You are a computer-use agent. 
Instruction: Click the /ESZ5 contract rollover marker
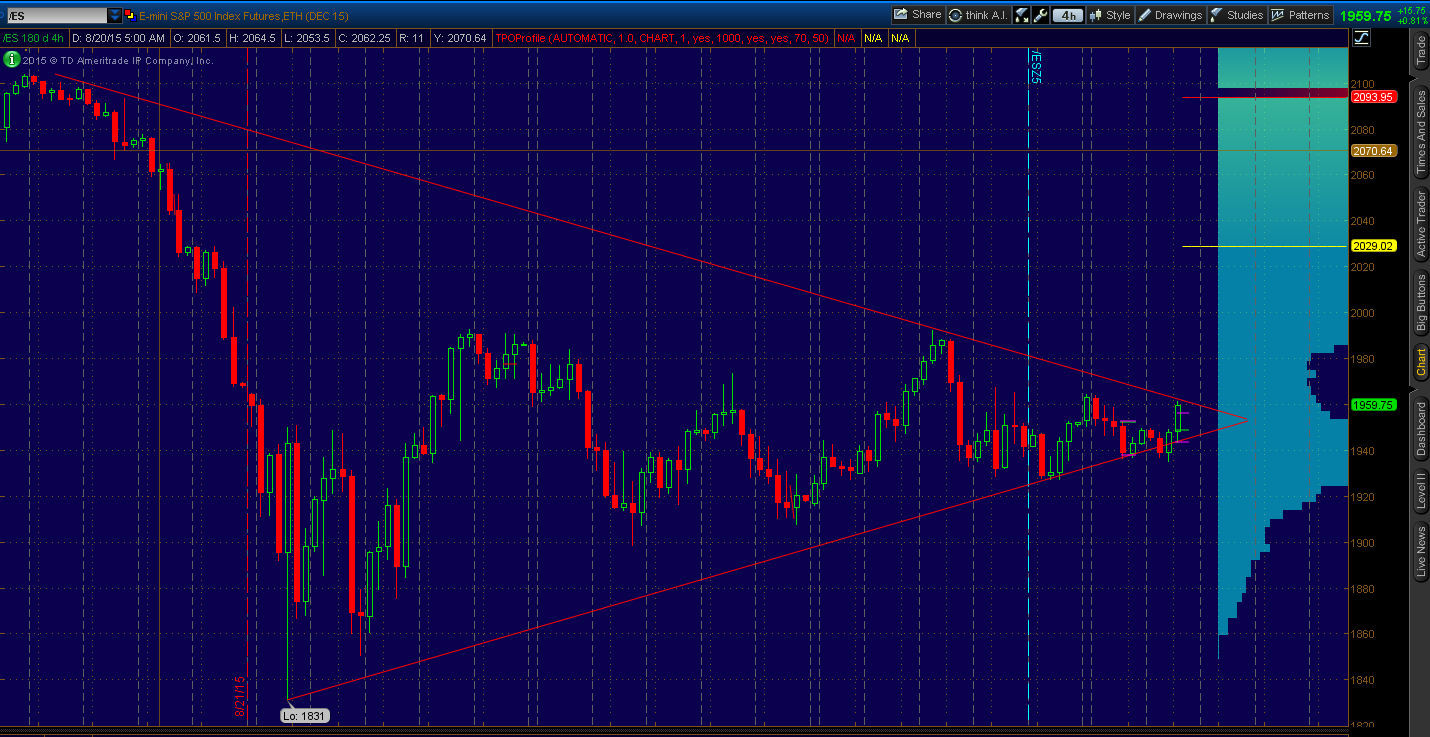pyautogui.click(x=1037, y=66)
